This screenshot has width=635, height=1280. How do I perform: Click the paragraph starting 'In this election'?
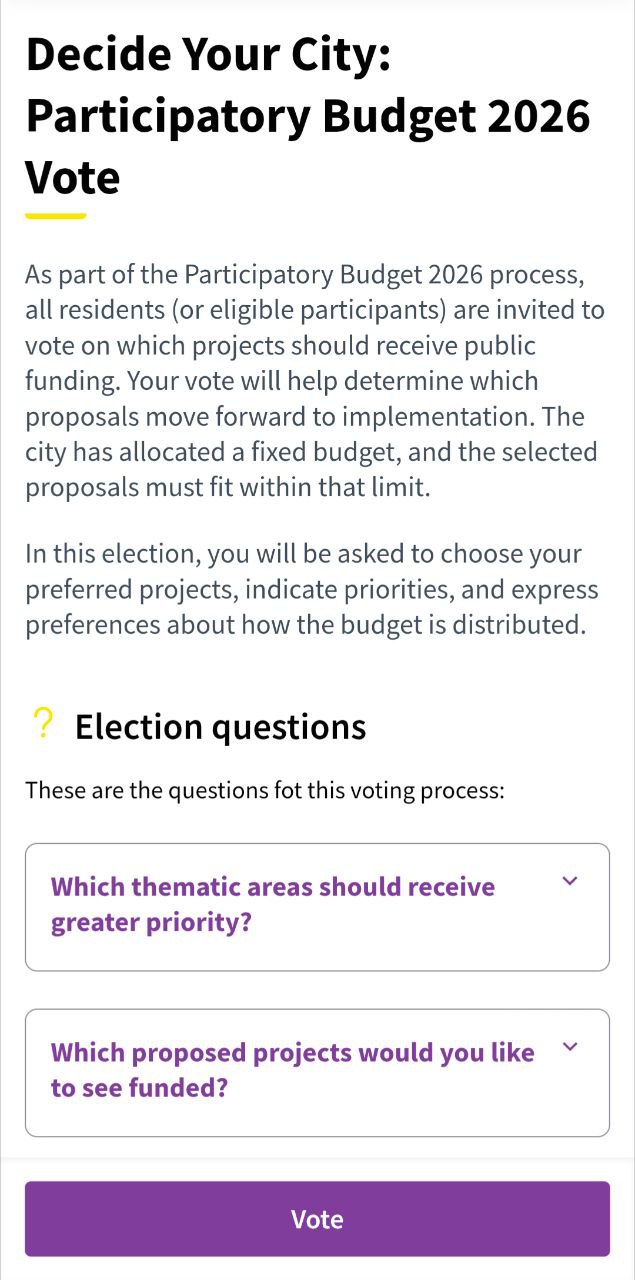click(311, 589)
